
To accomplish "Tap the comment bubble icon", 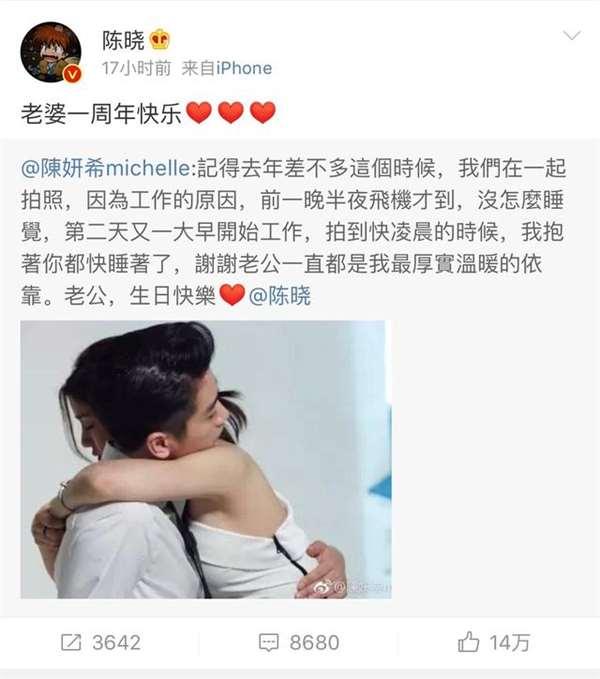I will coord(268,643).
